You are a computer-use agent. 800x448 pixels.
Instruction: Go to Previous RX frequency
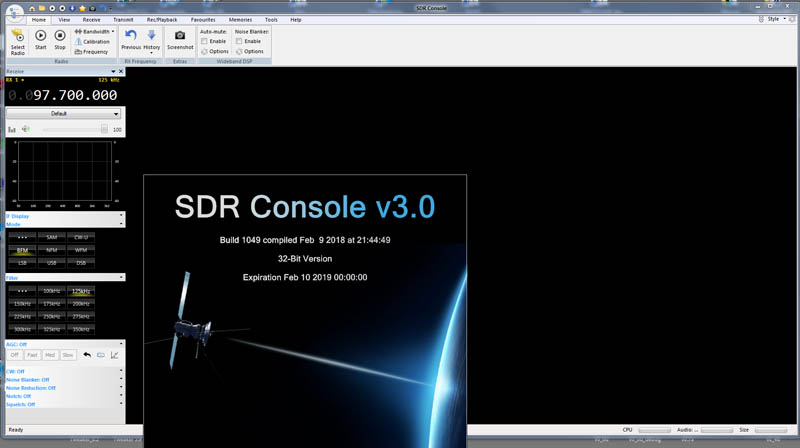tap(131, 40)
